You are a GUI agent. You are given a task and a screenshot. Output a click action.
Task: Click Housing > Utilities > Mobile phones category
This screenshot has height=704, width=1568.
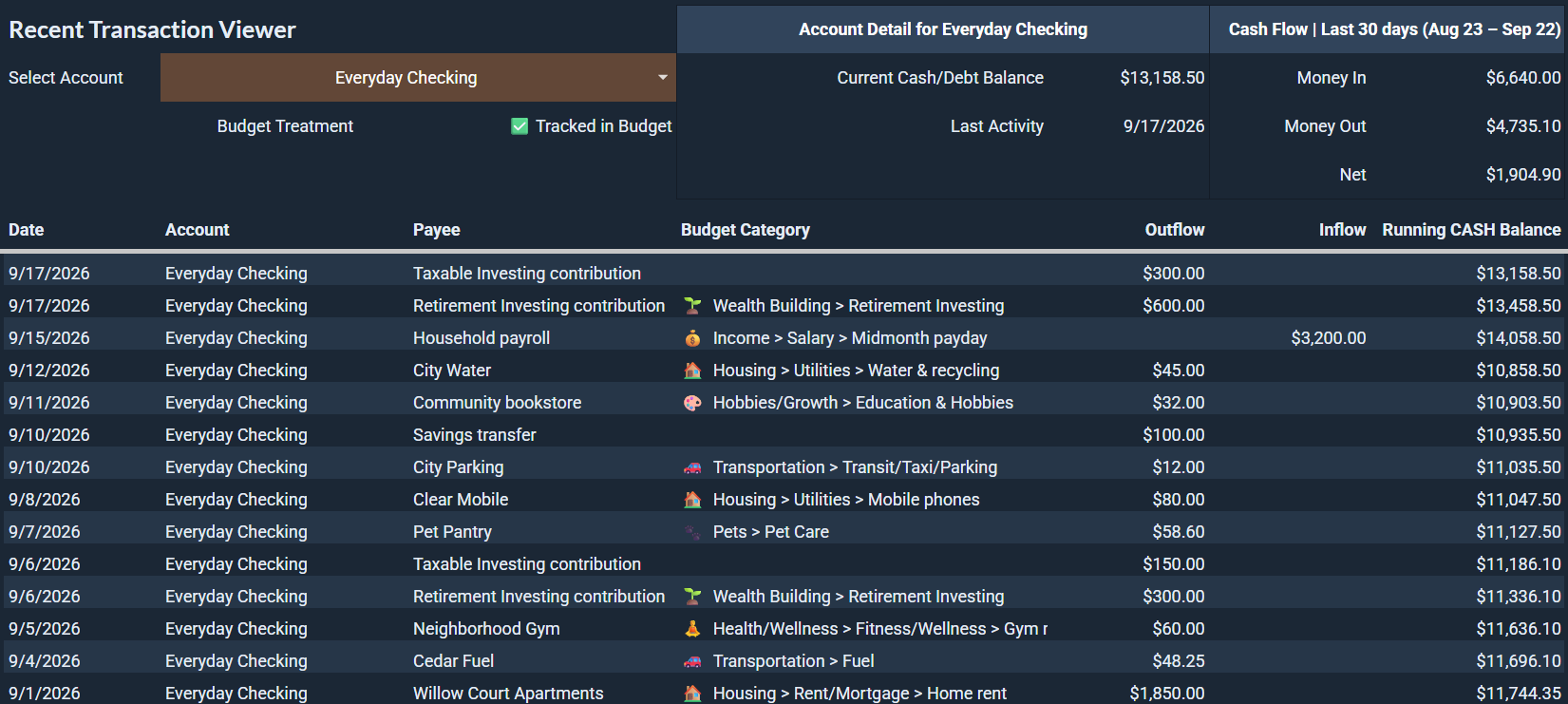pos(846,500)
